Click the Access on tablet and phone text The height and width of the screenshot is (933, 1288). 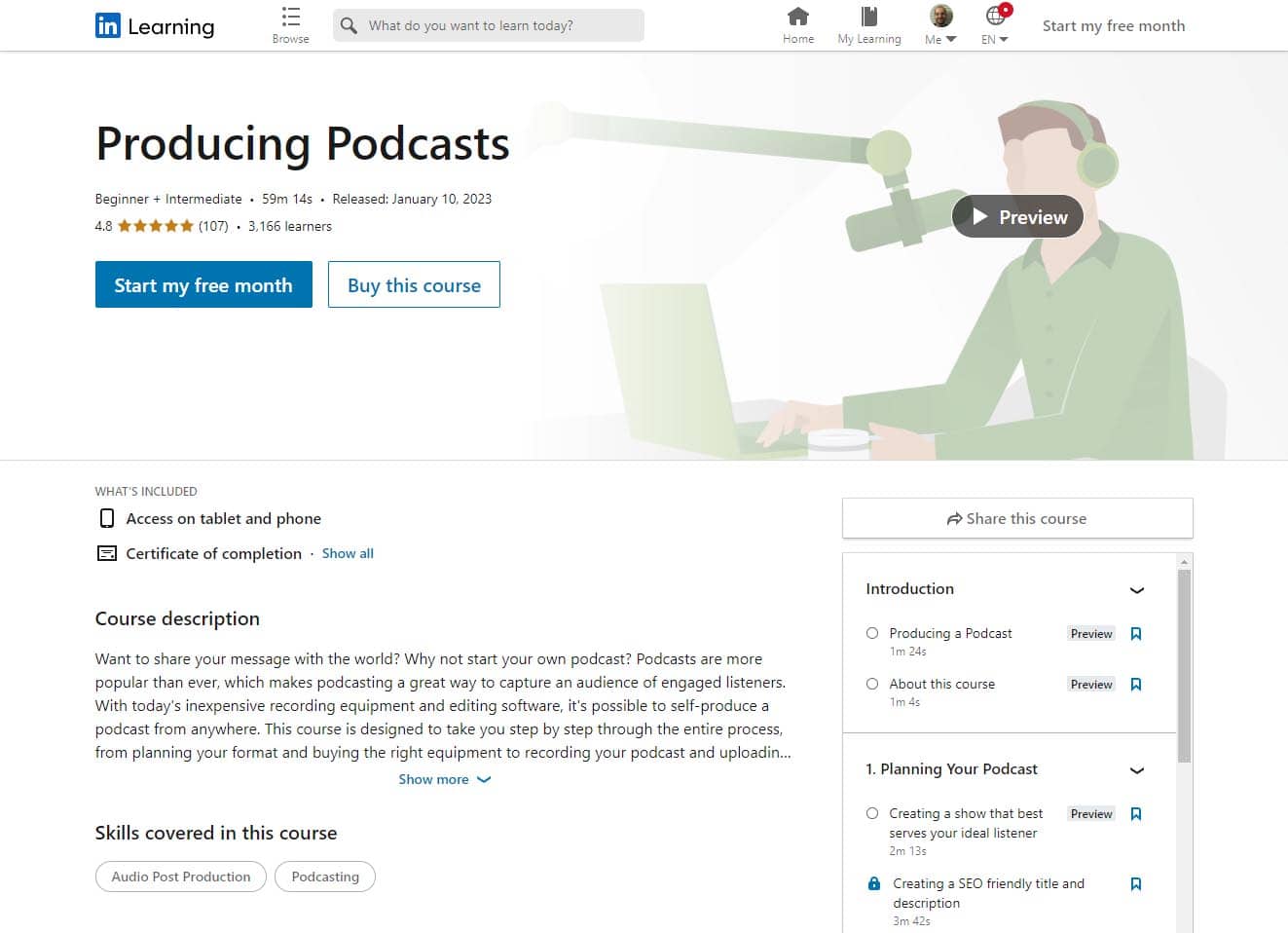click(224, 518)
